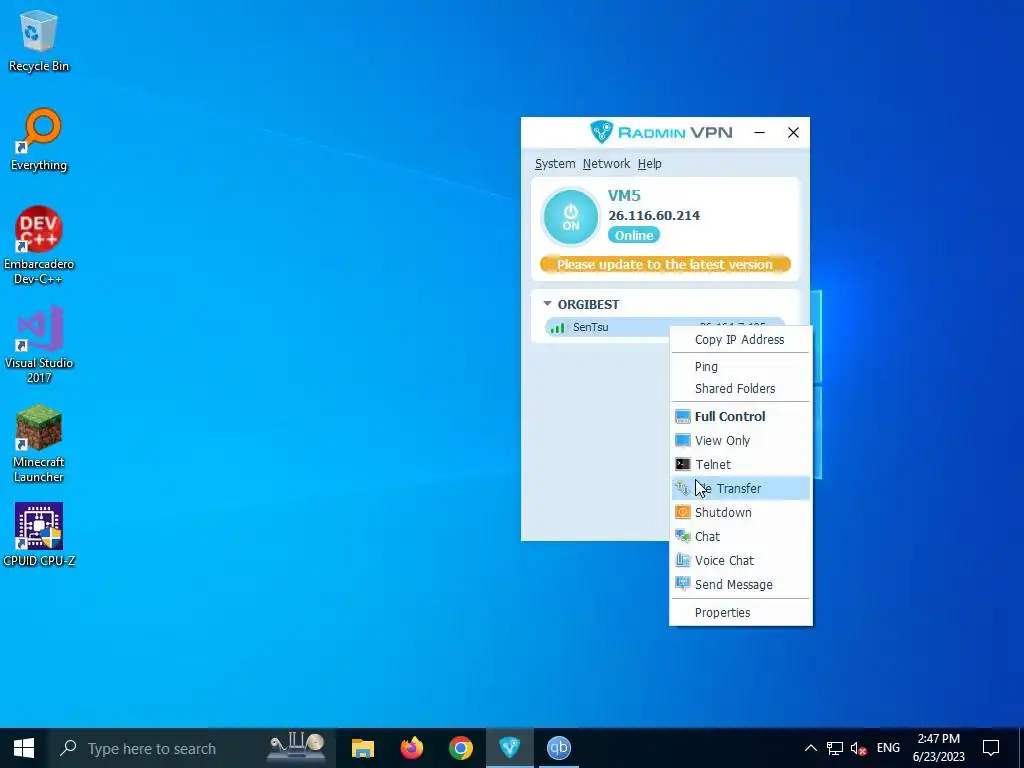Open Firefox from the taskbar

pos(411,748)
